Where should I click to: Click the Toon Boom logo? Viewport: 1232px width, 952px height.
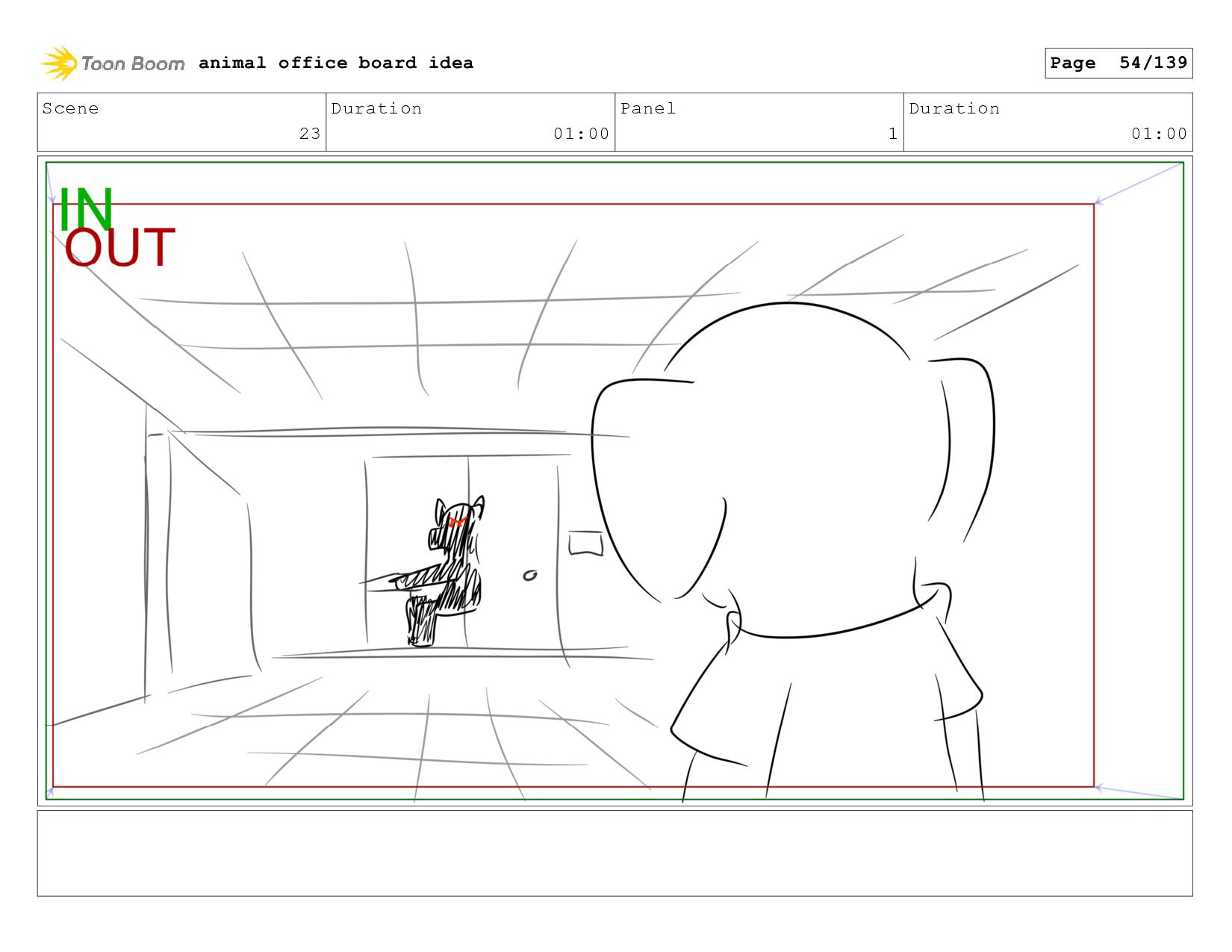point(112,63)
